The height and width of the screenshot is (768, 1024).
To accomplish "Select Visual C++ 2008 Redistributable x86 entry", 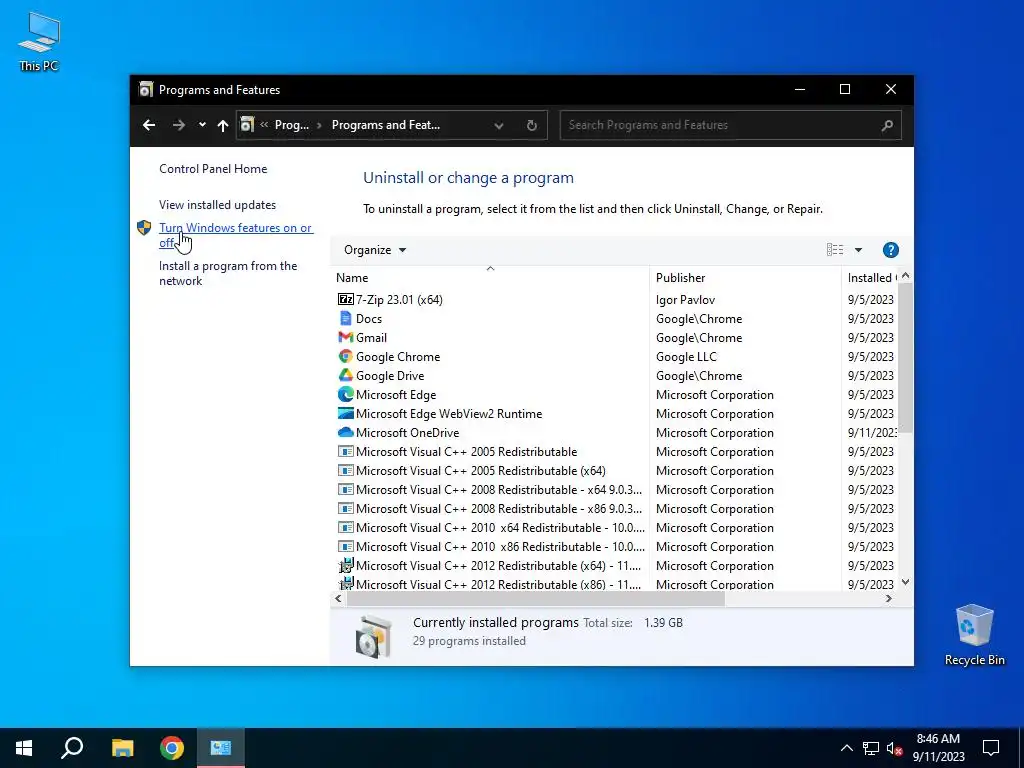I will pyautogui.click(x=499, y=509).
